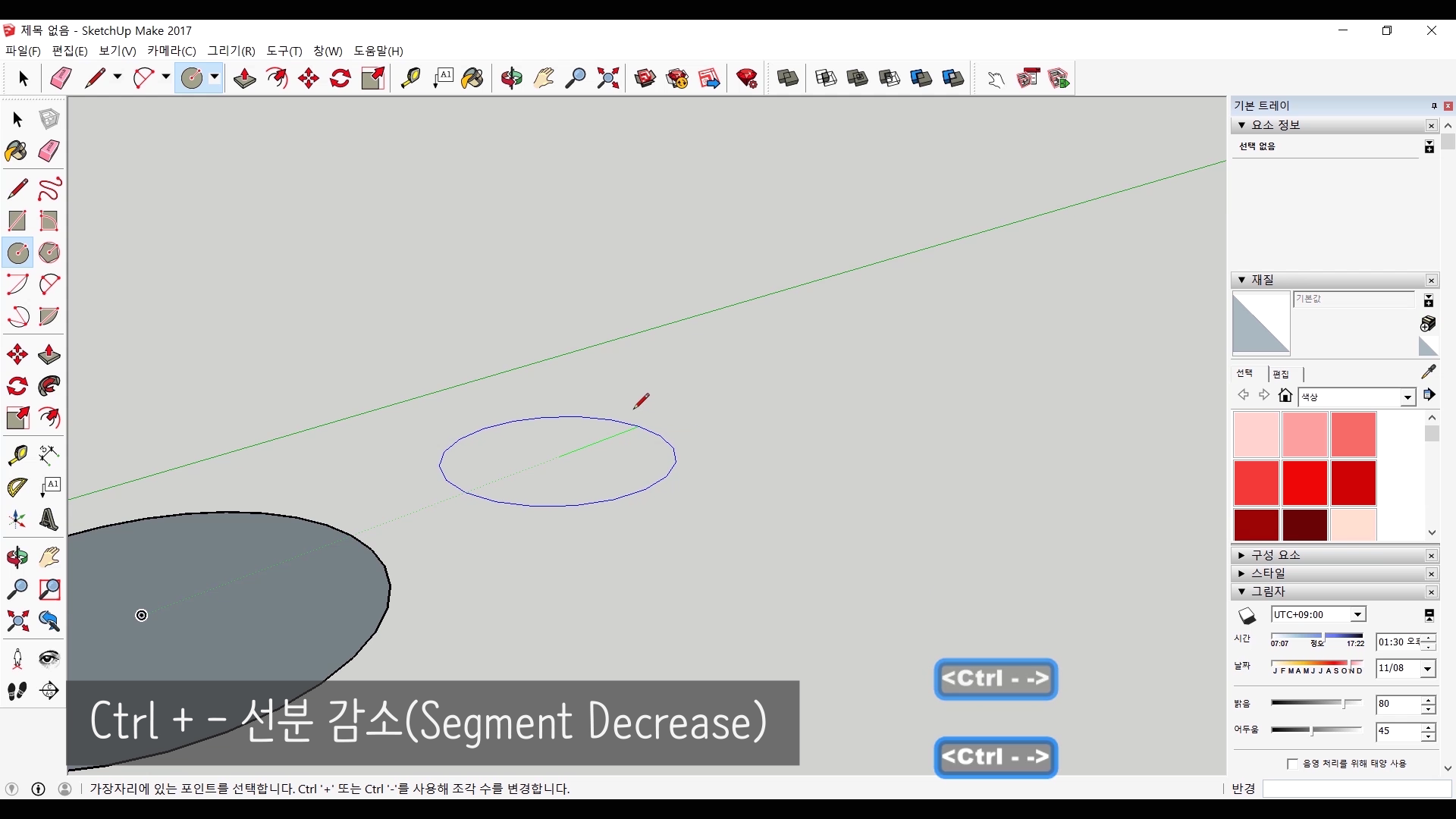1456x819 pixels.
Task: Activate the Rotate tool in left toolbar
Action: 17,387
